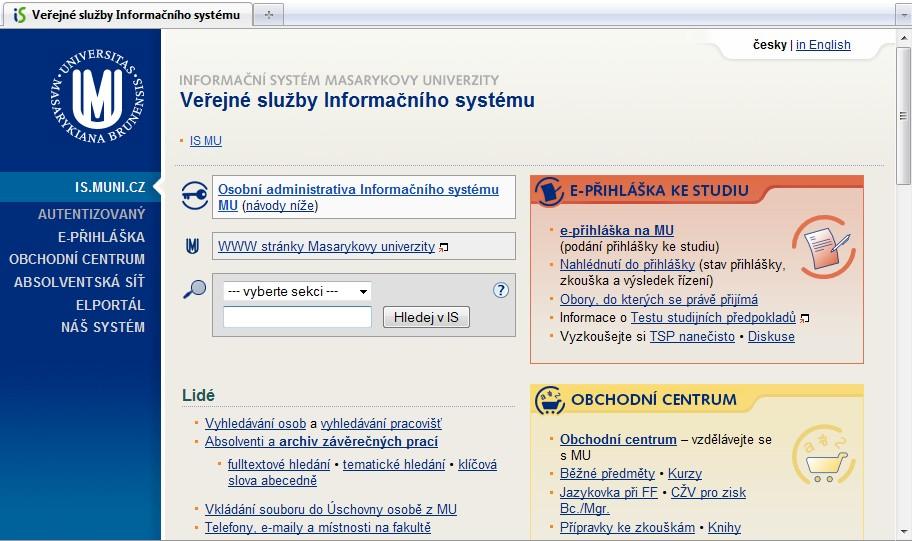Open bold 'Obchodní centrum' link

(x=618, y=439)
